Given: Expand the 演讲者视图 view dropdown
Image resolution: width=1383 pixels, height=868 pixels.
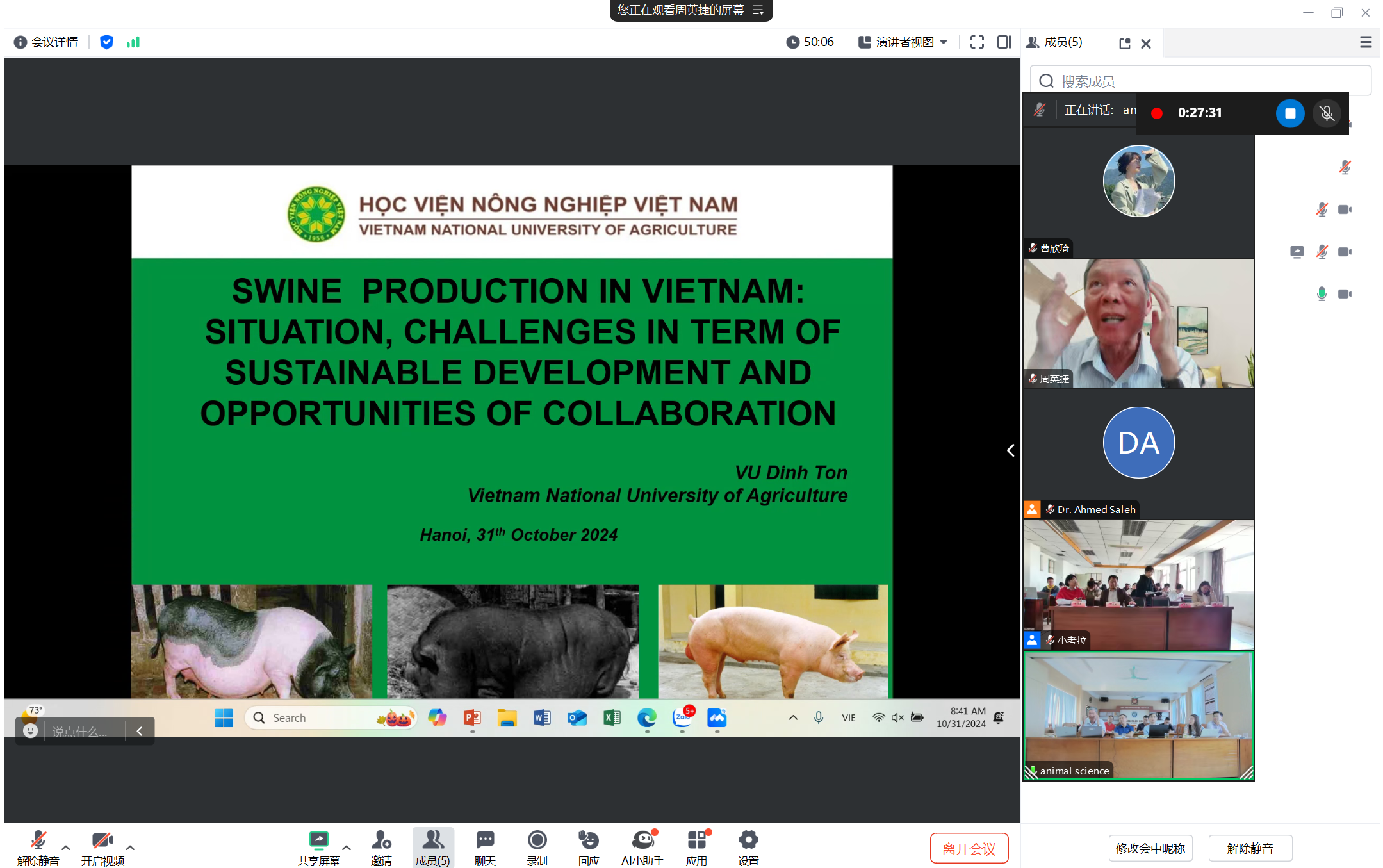Looking at the screenshot, I should click(903, 42).
